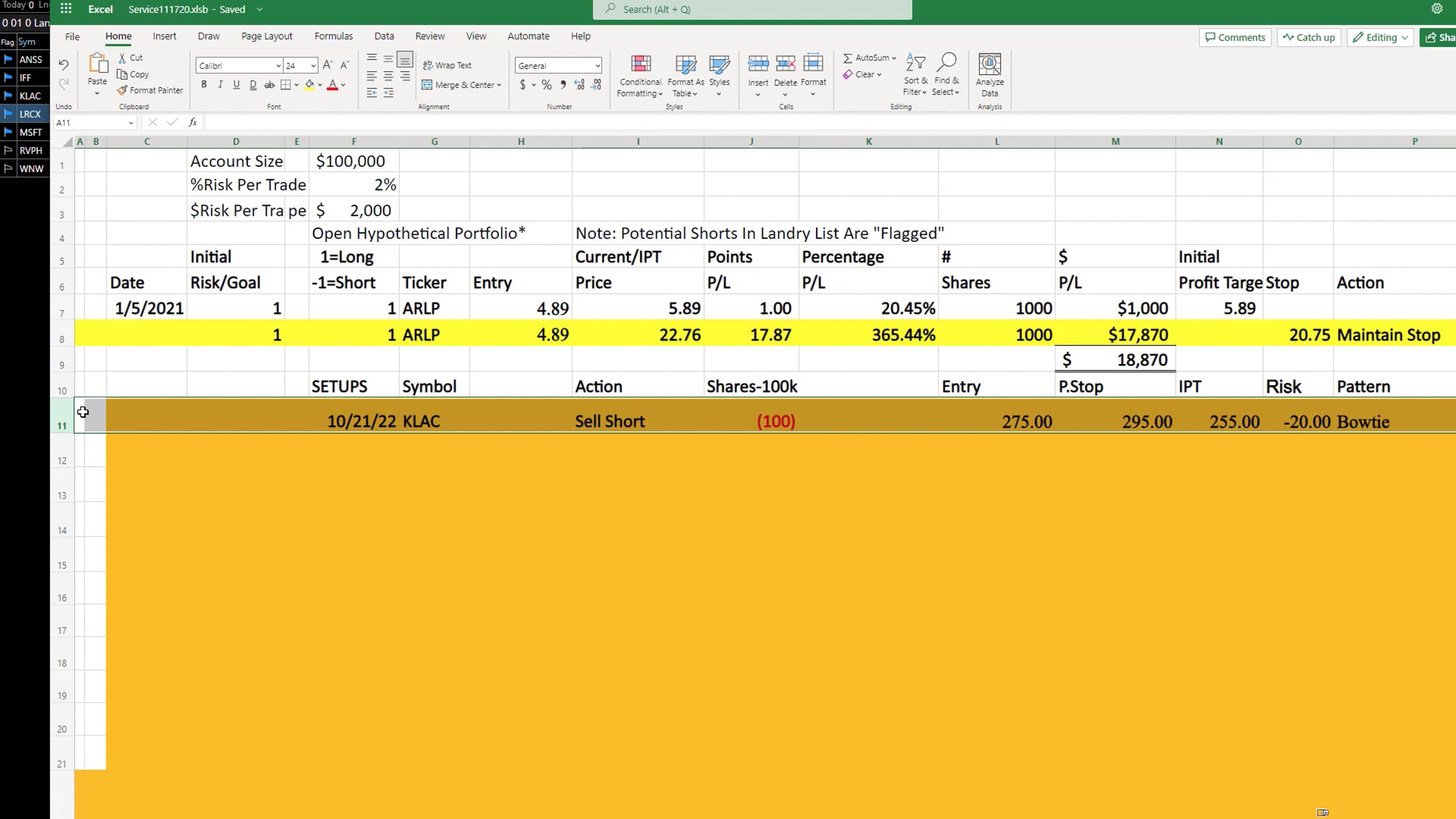
Task: Toggle underline formatting
Action: click(x=237, y=85)
